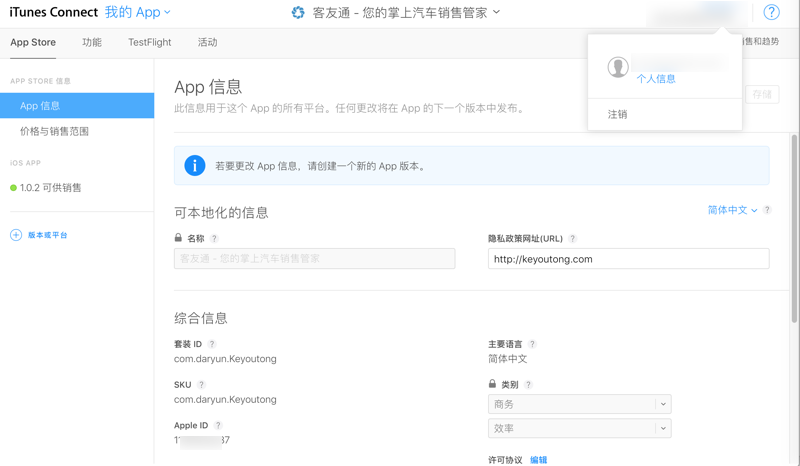
Task: Click the plus icon beside 版本或平台
Action: click(x=16, y=235)
